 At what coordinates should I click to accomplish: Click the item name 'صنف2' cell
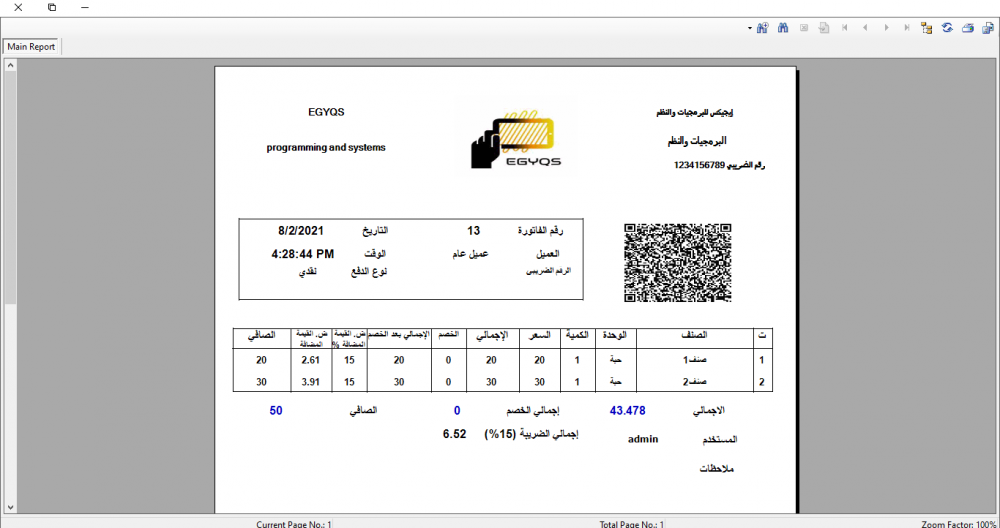pyautogui.click(x=695, y=383)
